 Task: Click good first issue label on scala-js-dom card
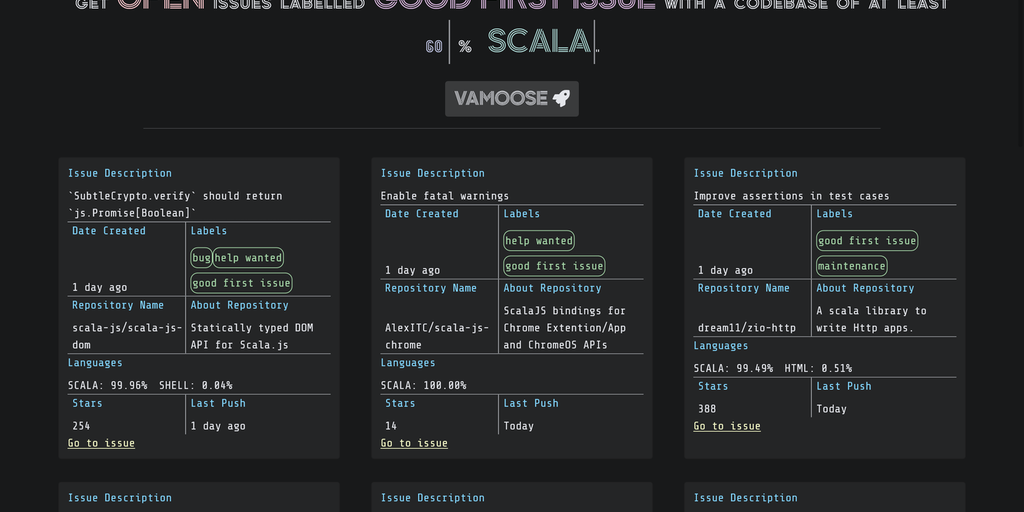click(x=241, y=283)
